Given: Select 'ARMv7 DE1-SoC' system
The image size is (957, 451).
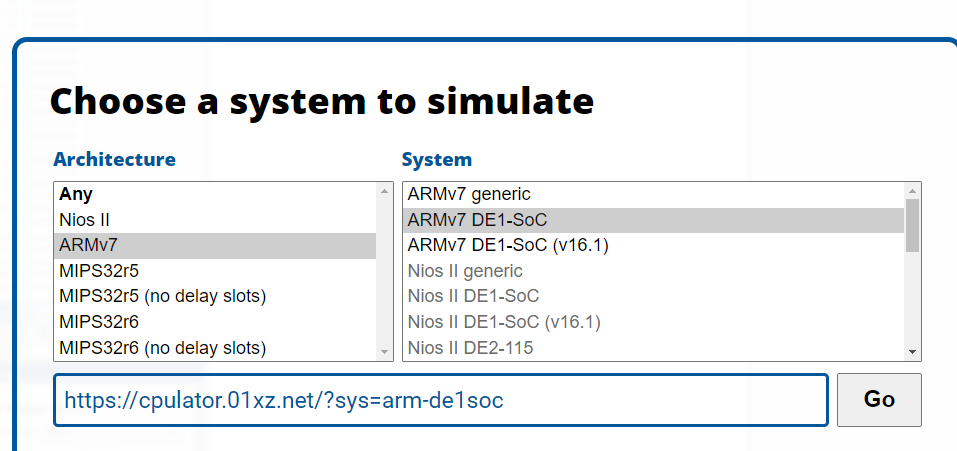Looking at the screenshot, I should (x=653, y=220).
